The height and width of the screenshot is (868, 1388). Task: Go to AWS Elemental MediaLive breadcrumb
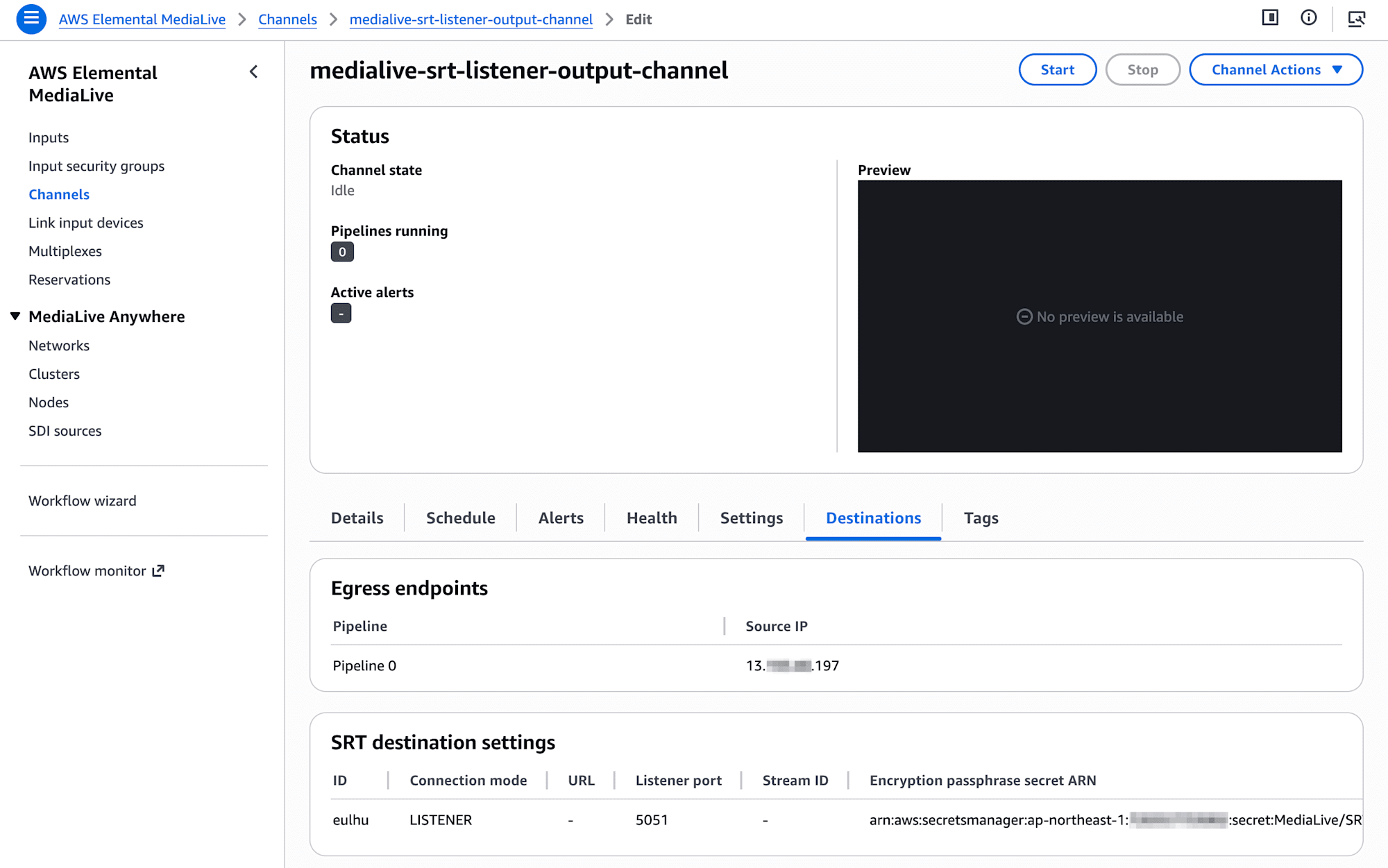tap(142, 19)
